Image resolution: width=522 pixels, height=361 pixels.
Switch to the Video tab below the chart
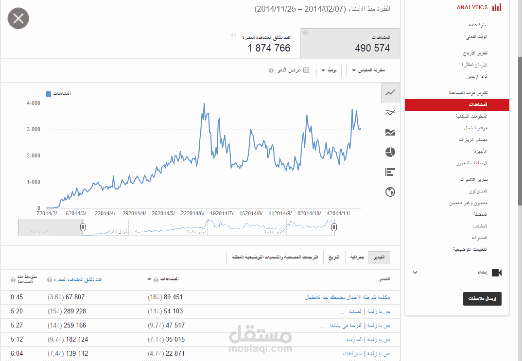[x=379, y=257]
